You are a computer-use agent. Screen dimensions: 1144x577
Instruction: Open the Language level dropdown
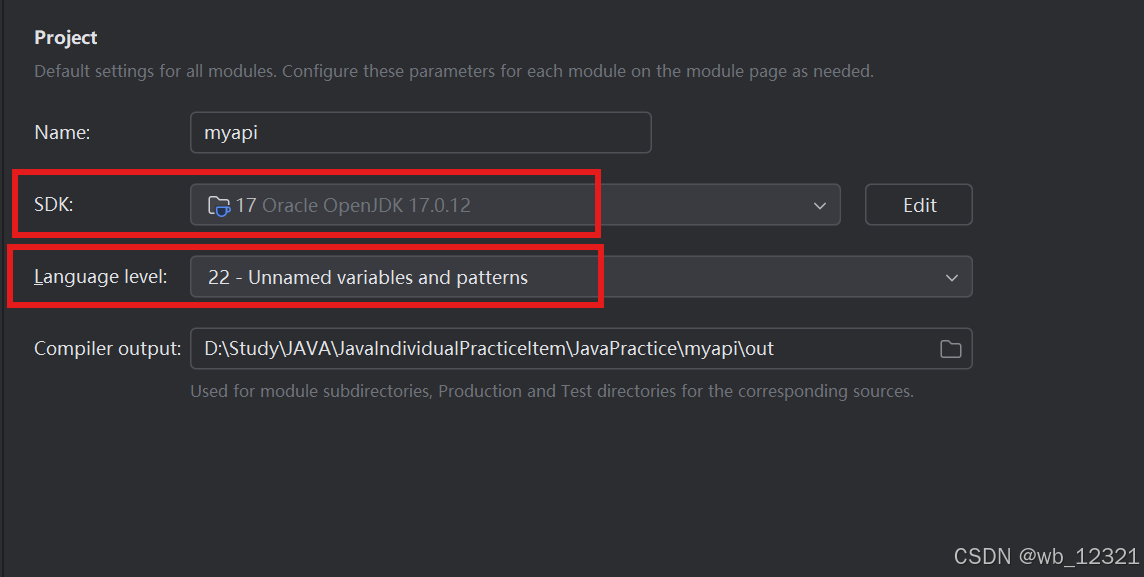pyautogui.click(x=951, y=276)
